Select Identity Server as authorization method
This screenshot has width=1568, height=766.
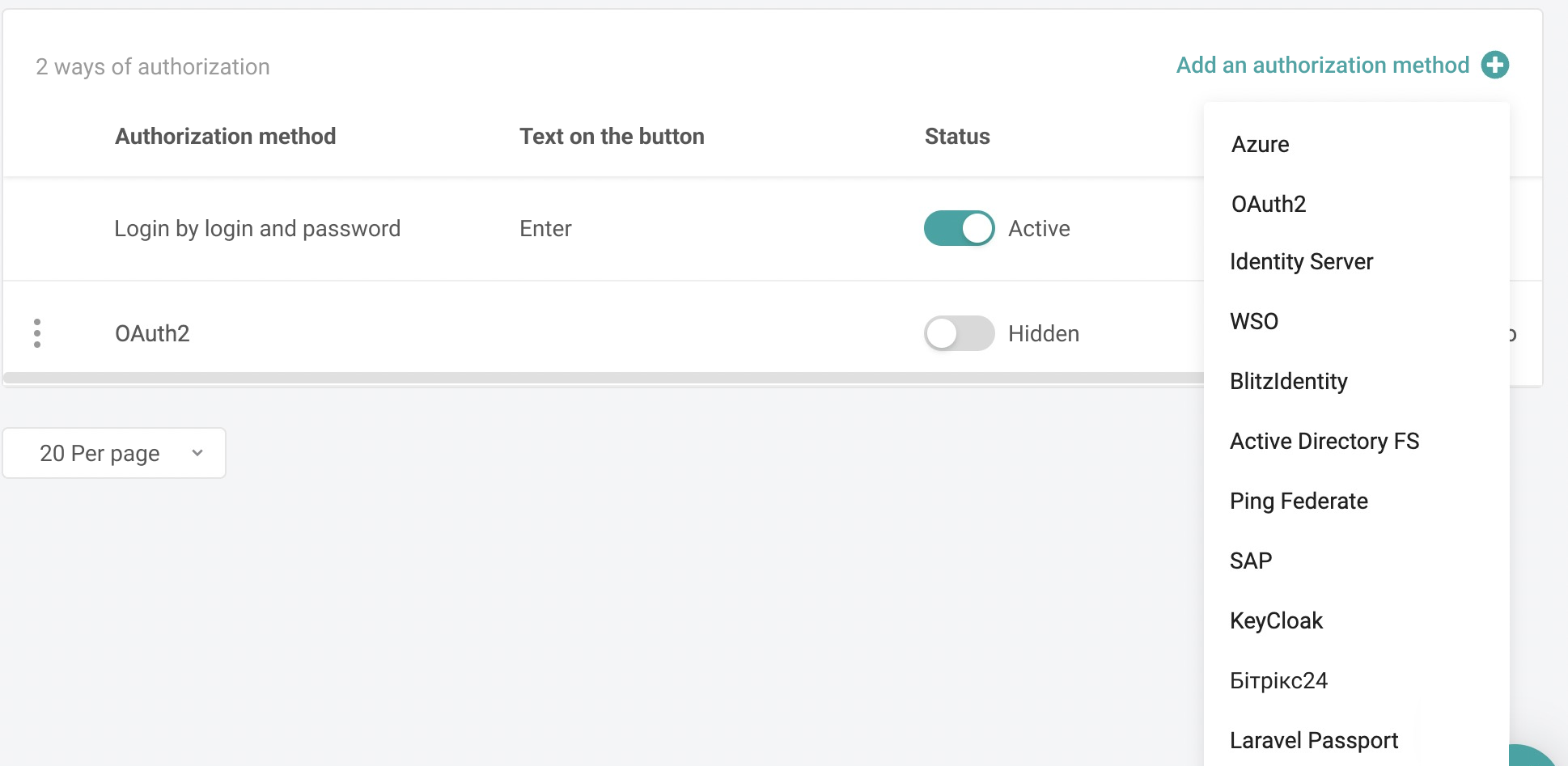[1301, 261]
